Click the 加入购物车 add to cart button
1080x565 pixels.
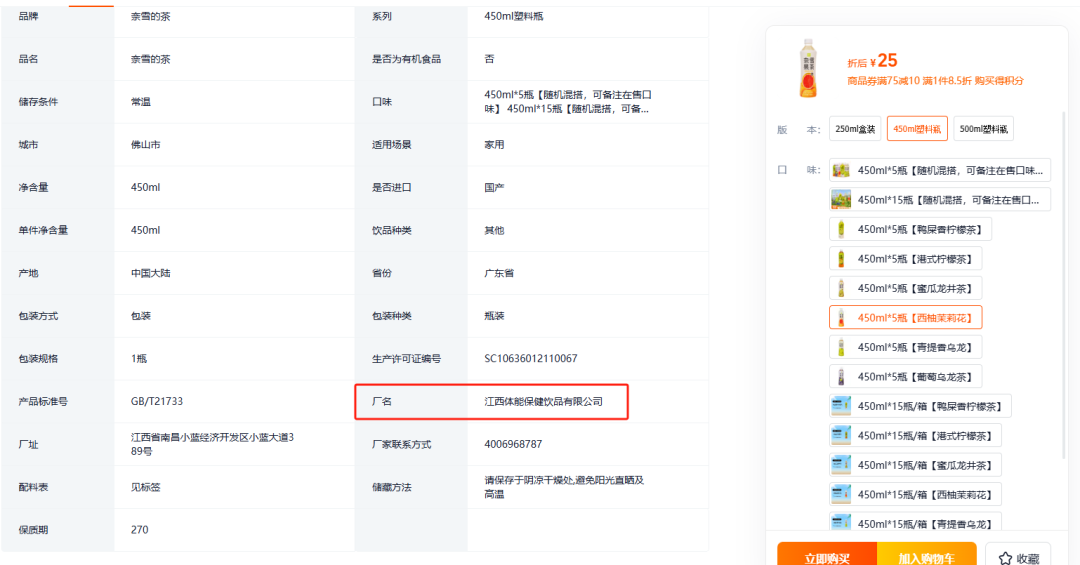926,554
